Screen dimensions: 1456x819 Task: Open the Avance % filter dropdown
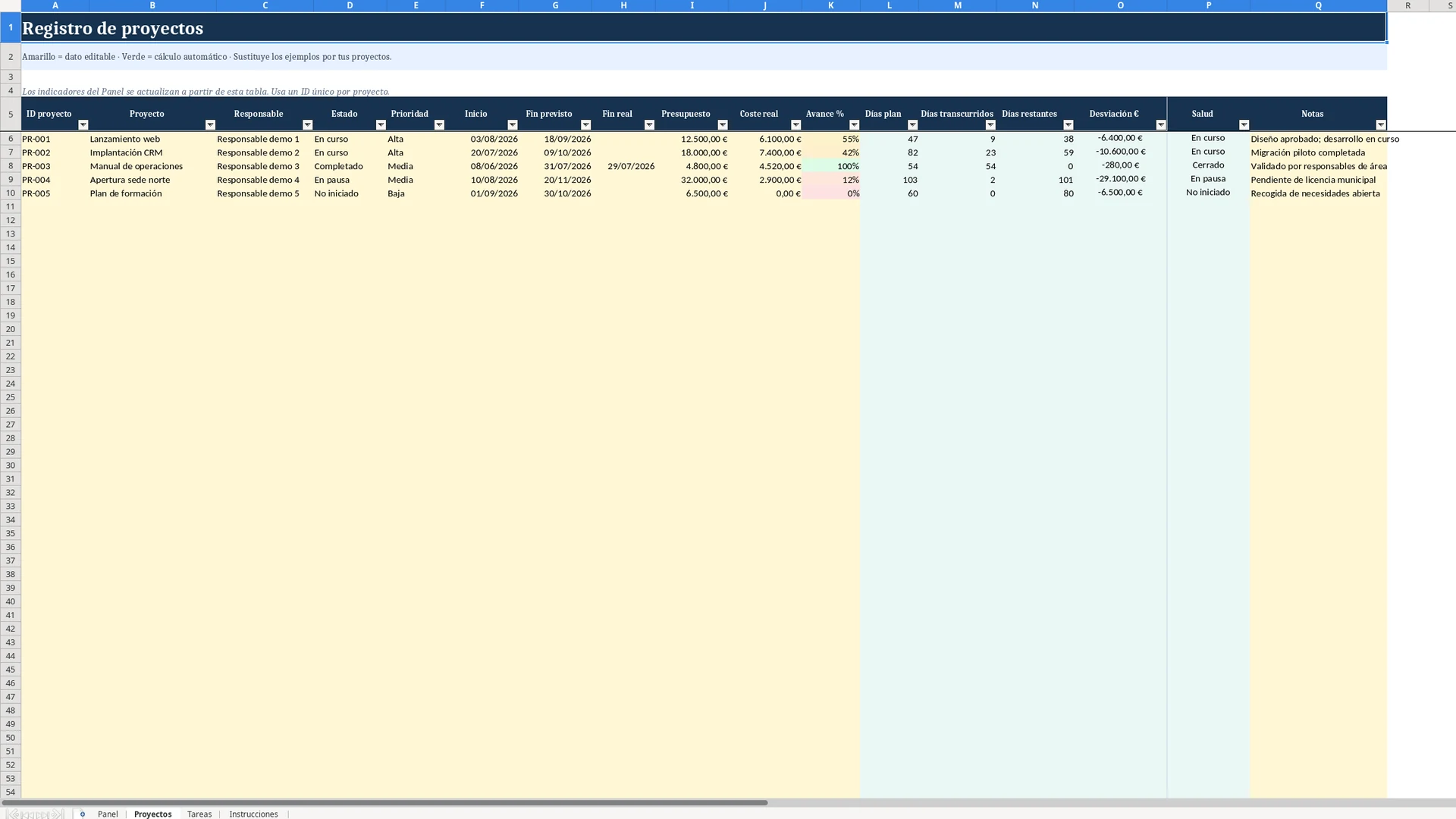[x=854, y=125]
